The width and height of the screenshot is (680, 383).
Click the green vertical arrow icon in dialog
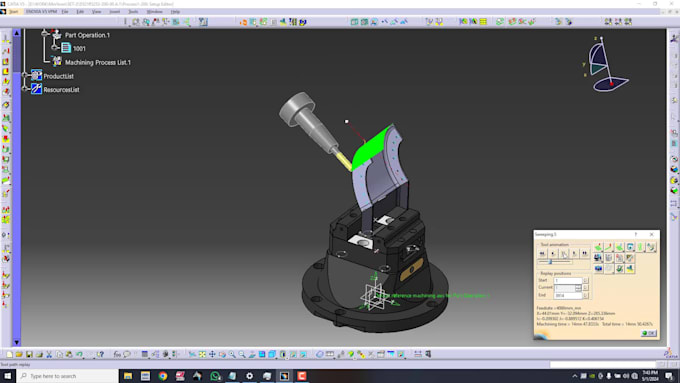[640, 247]
